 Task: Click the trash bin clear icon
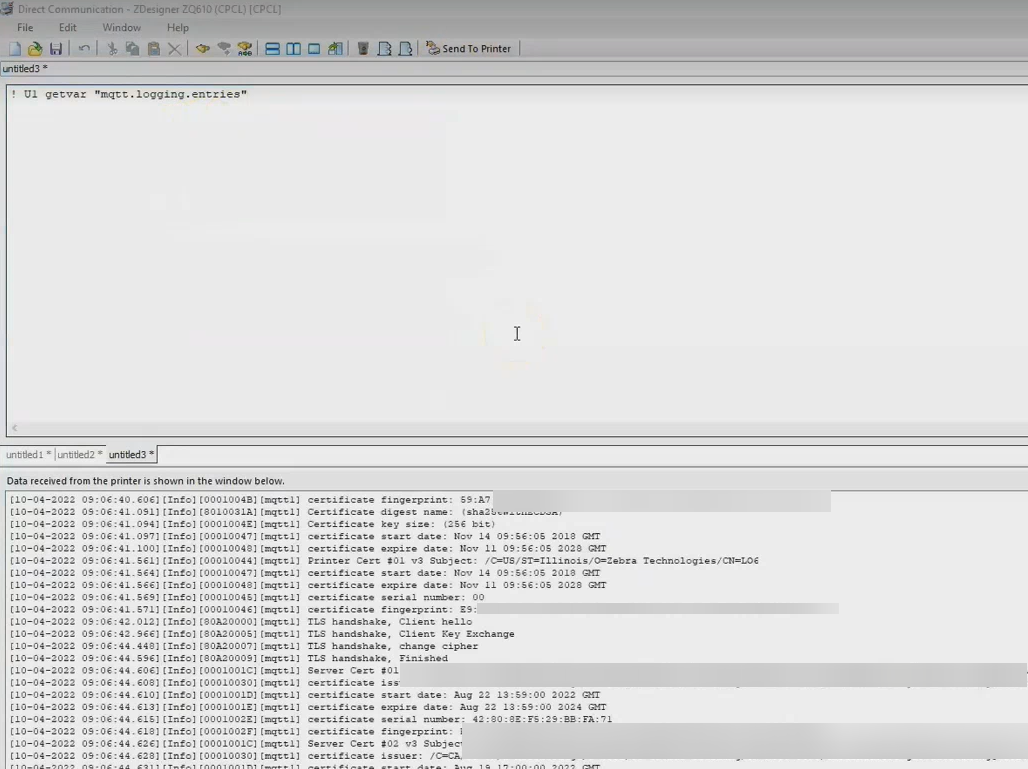tap(363, 49)
